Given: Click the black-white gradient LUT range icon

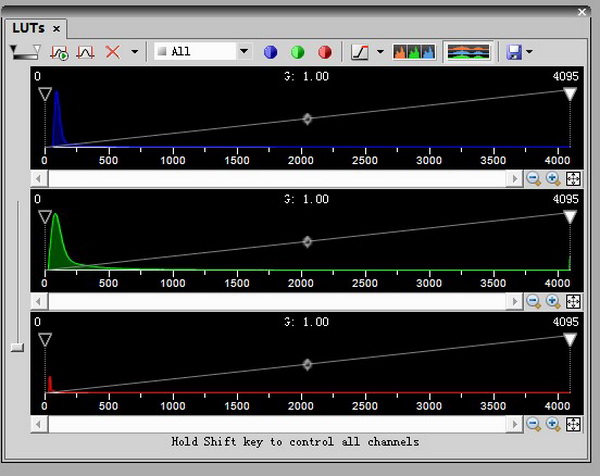Looking at the screenshot, I should click(25, 52).
